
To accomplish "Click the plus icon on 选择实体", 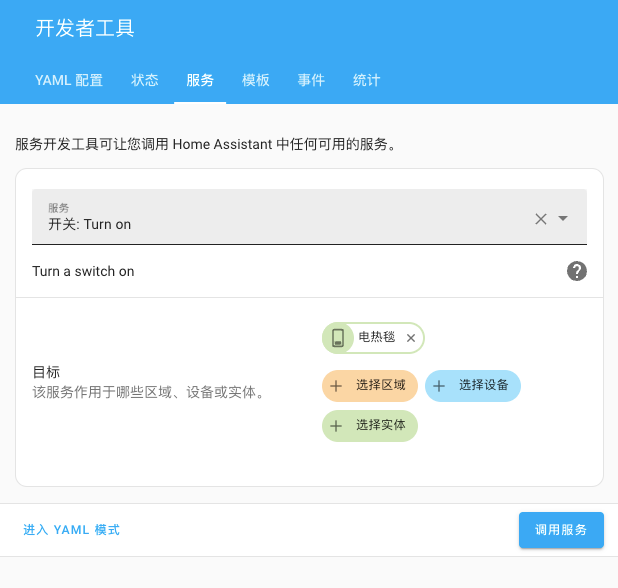I will click(336, 426).
